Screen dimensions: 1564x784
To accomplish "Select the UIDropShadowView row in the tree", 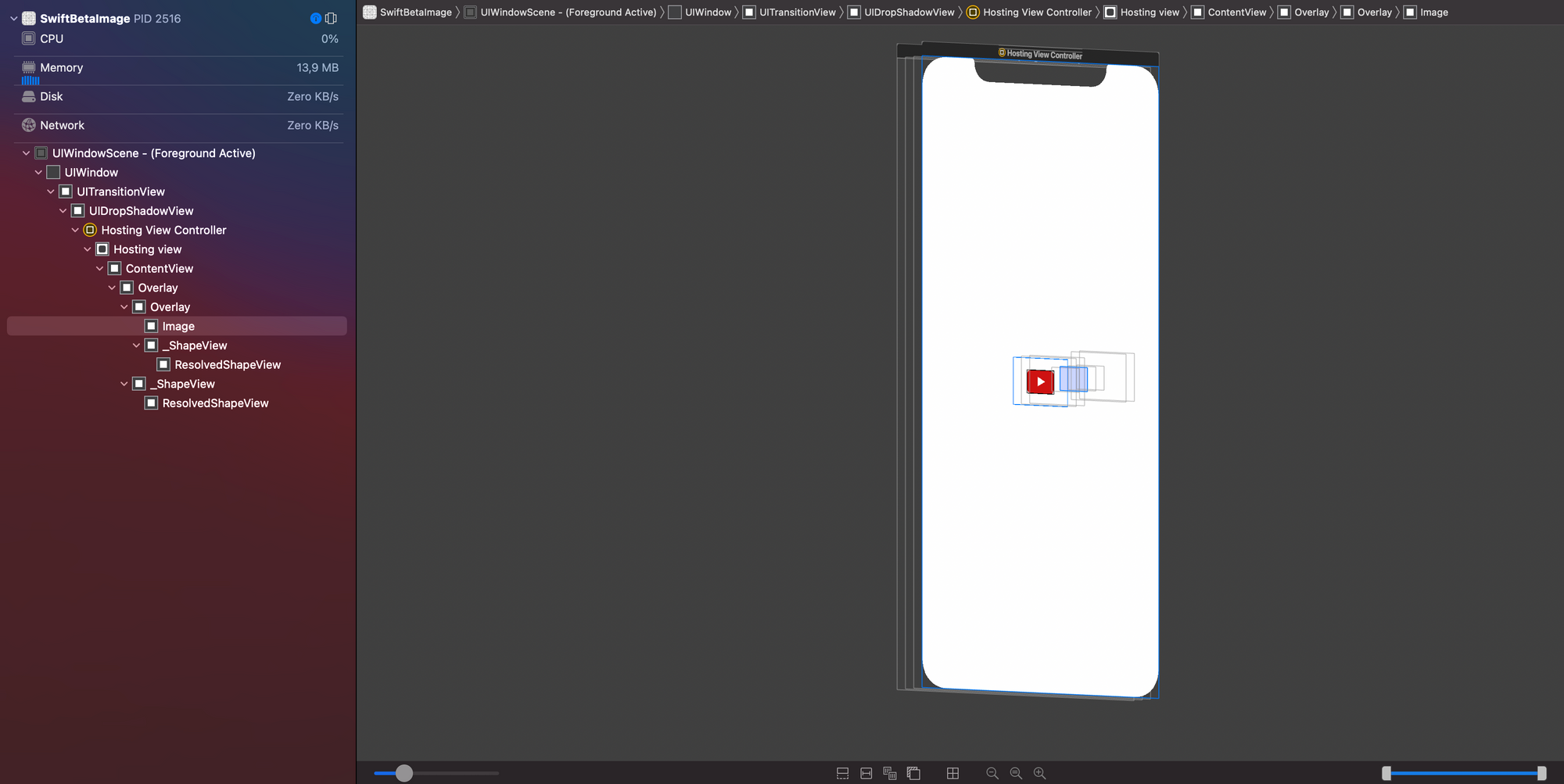I will click(x=177, y=211).
